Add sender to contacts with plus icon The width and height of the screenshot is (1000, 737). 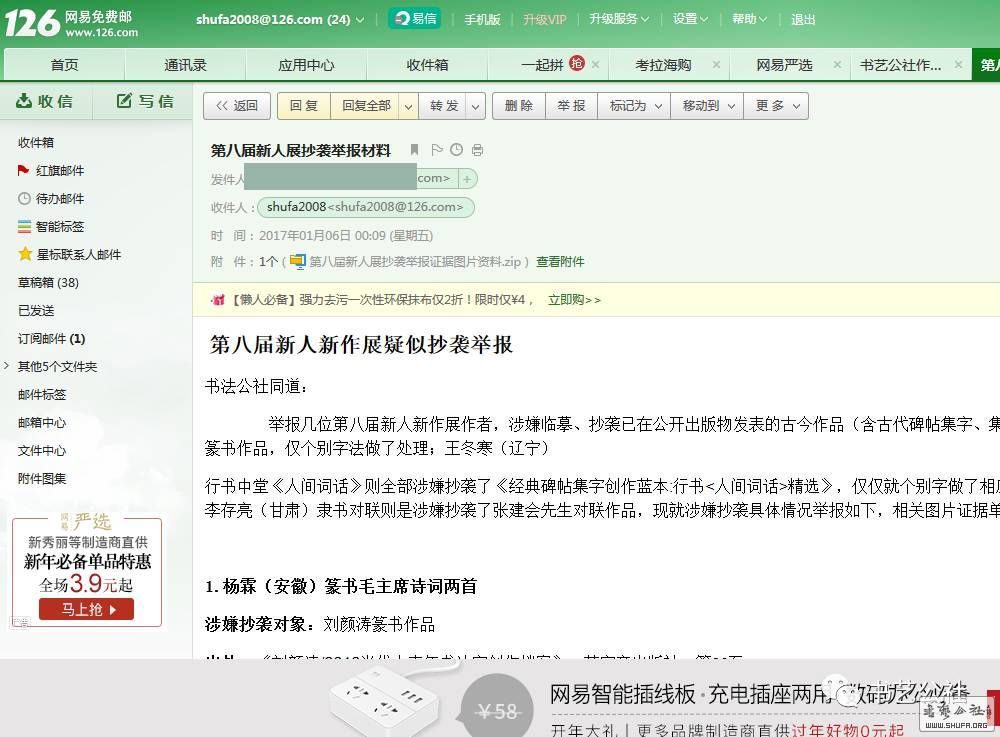coord(467,179)
